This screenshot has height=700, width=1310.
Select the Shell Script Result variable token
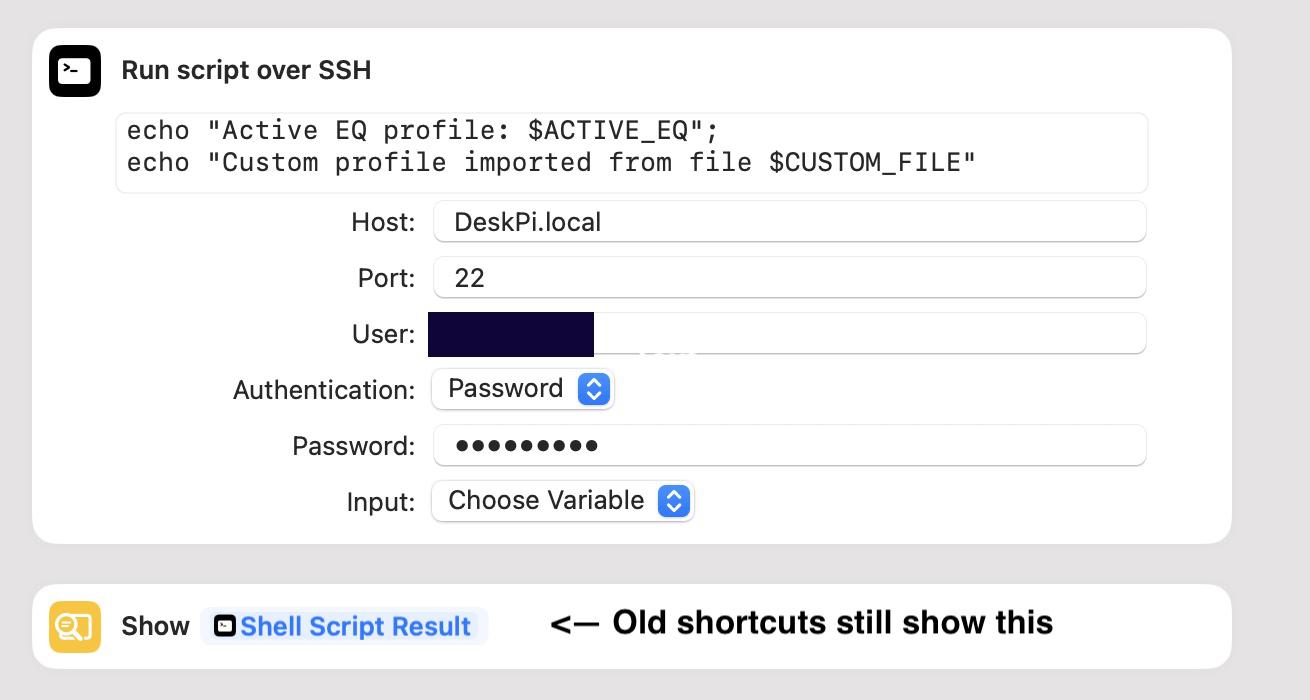[344, 627]
